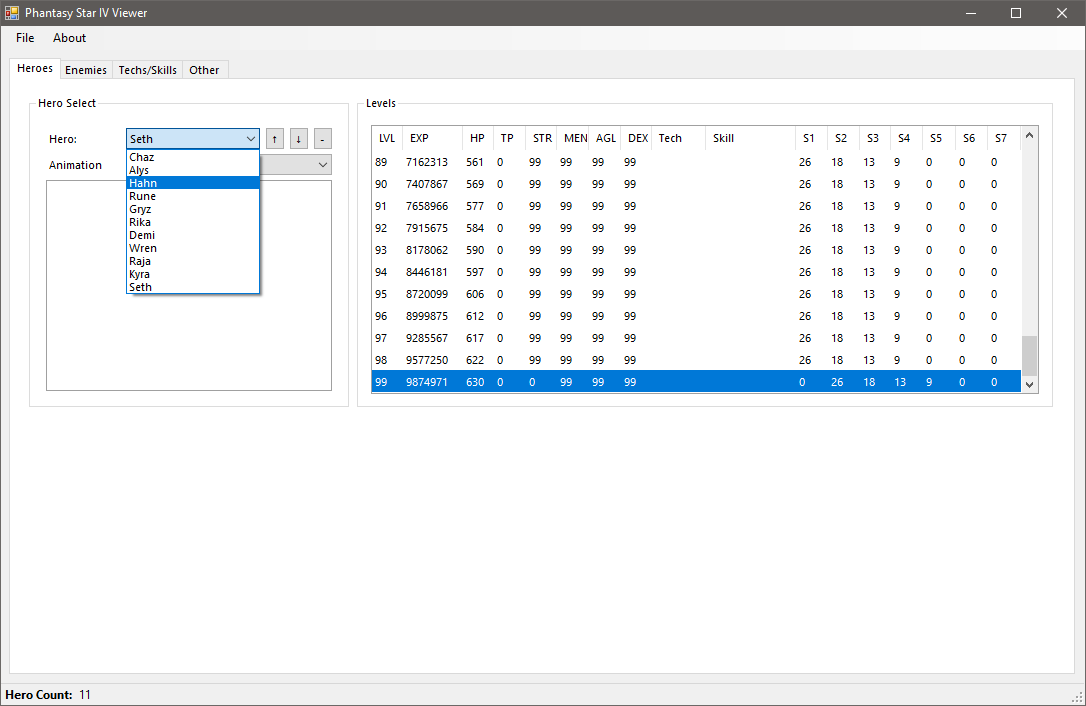The height and width of the screenshot is (706, 1086).
Task: Click EXP value 8446181
Action: coord(427,272)
